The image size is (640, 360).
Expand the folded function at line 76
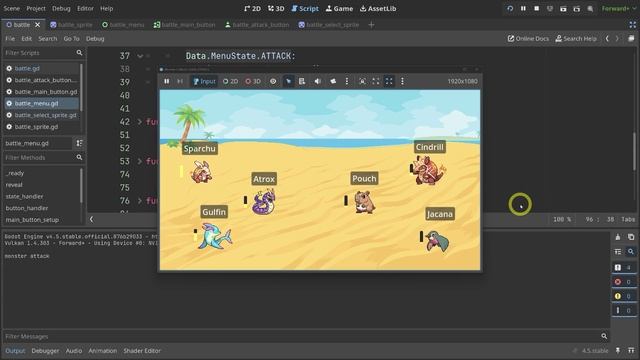click(x=140, y=201)
